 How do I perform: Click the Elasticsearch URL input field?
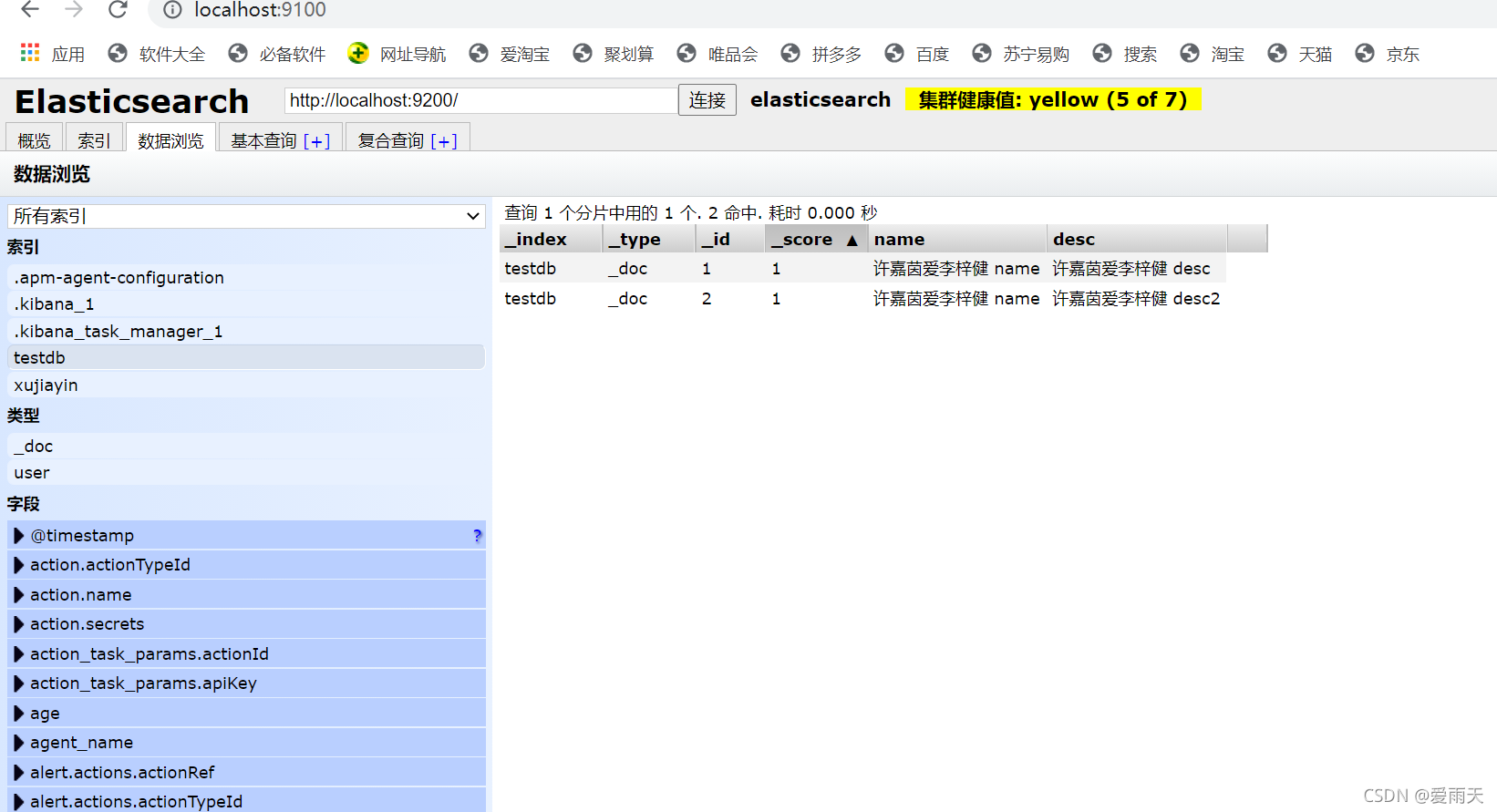[480, 100]
